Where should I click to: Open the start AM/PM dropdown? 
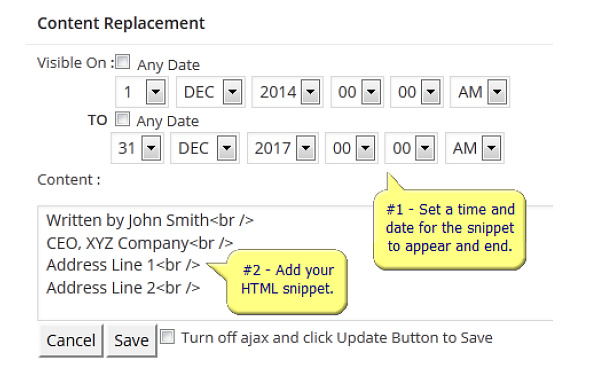(x=480, y=92)
